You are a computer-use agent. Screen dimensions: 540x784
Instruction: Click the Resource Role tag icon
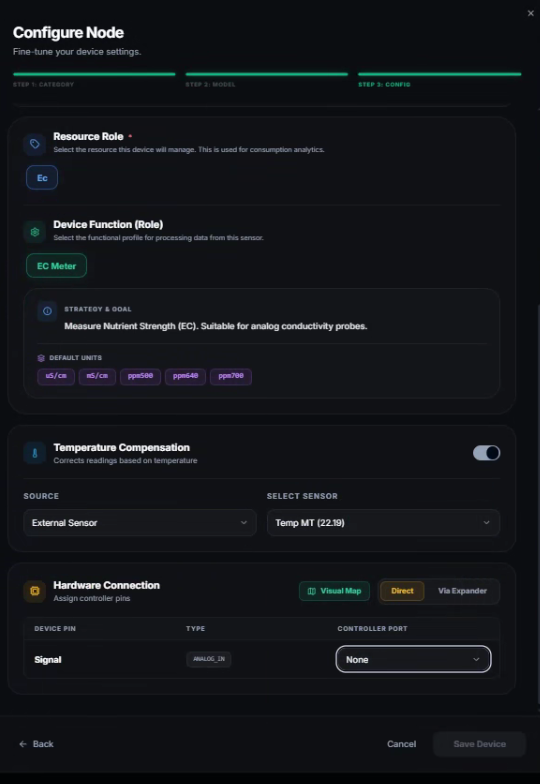[34, 144]
